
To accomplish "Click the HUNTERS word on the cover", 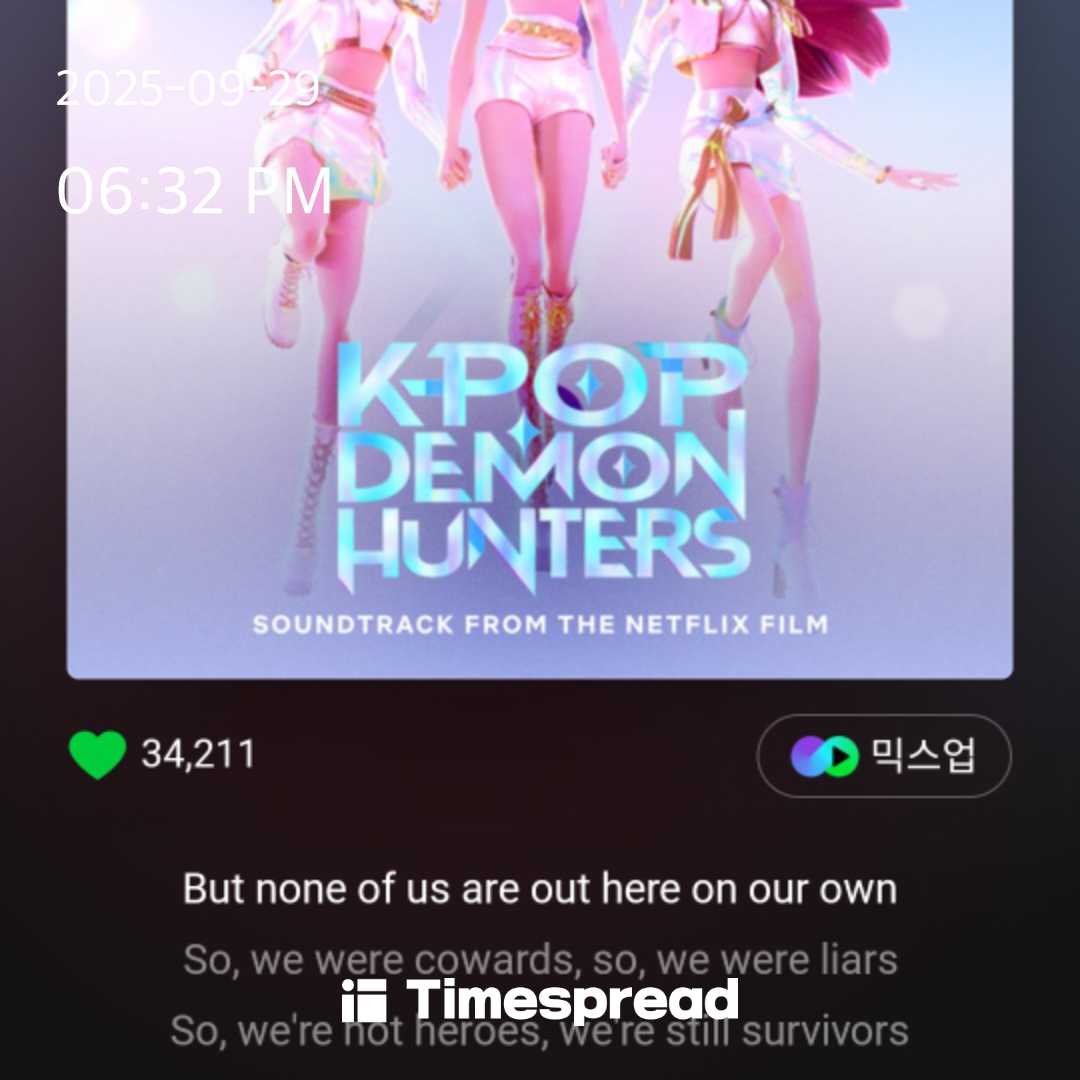I will 543,548.
